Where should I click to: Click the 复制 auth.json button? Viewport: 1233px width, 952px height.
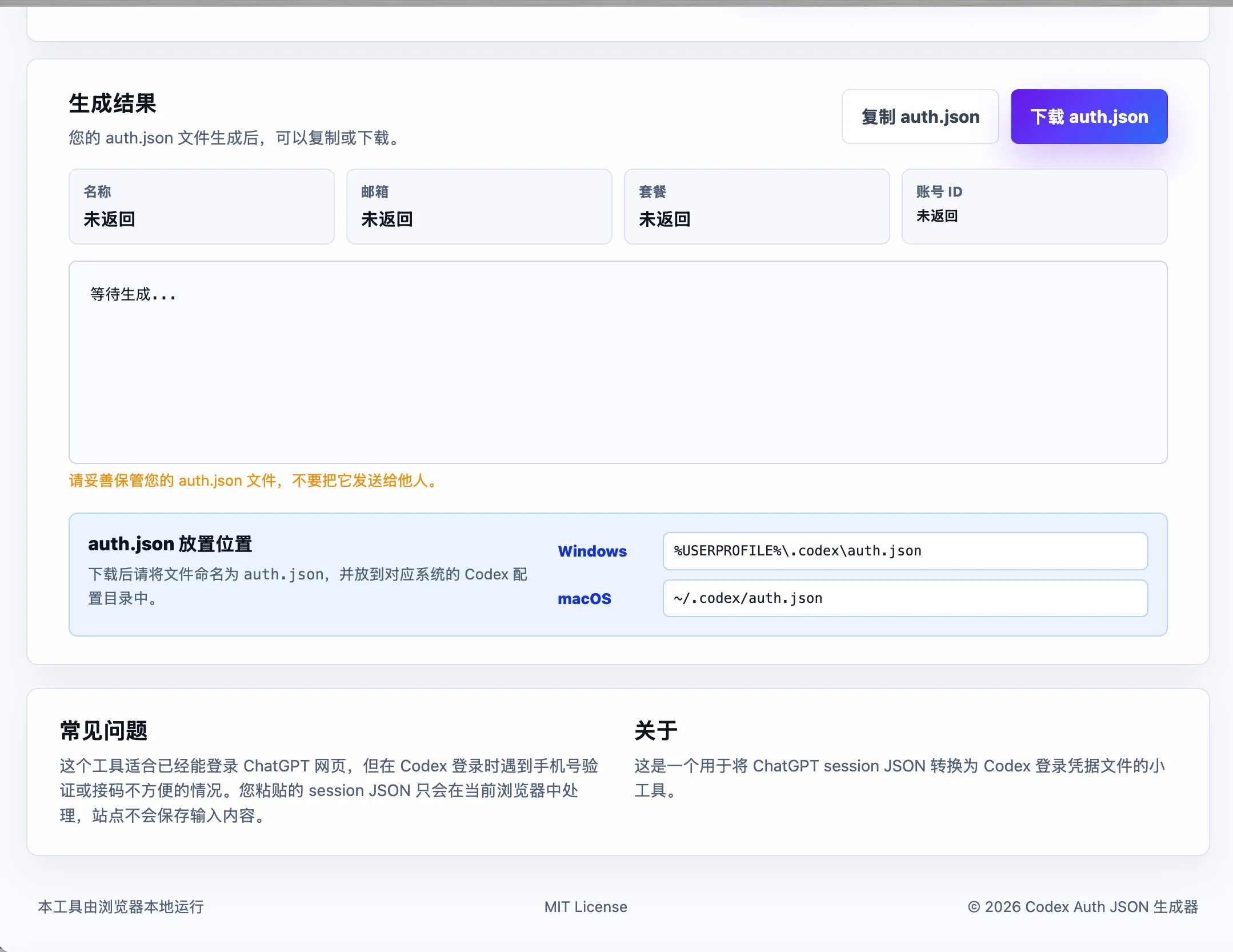coord(920,117)
